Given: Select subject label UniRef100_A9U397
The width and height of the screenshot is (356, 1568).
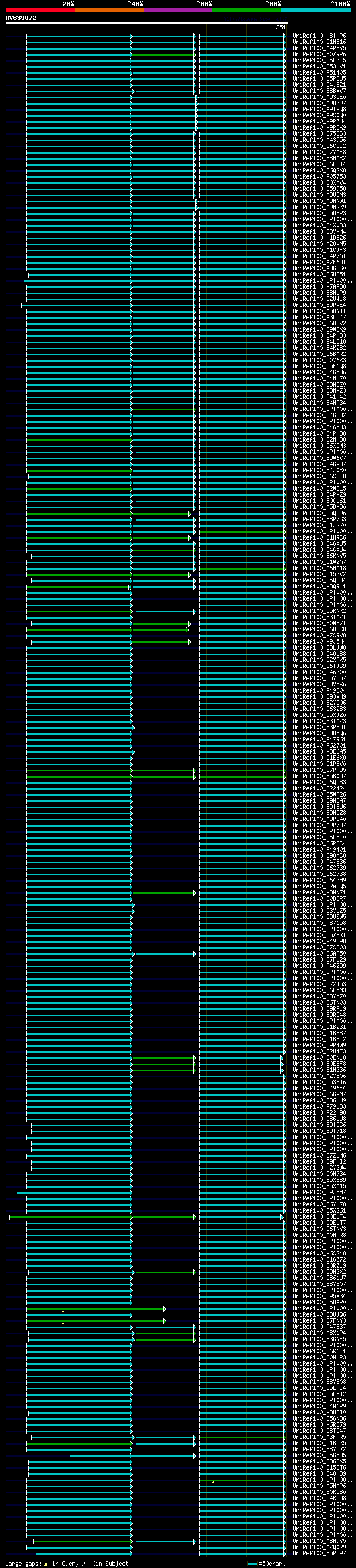Looking at the screenshot, I should tap(319, 103).
